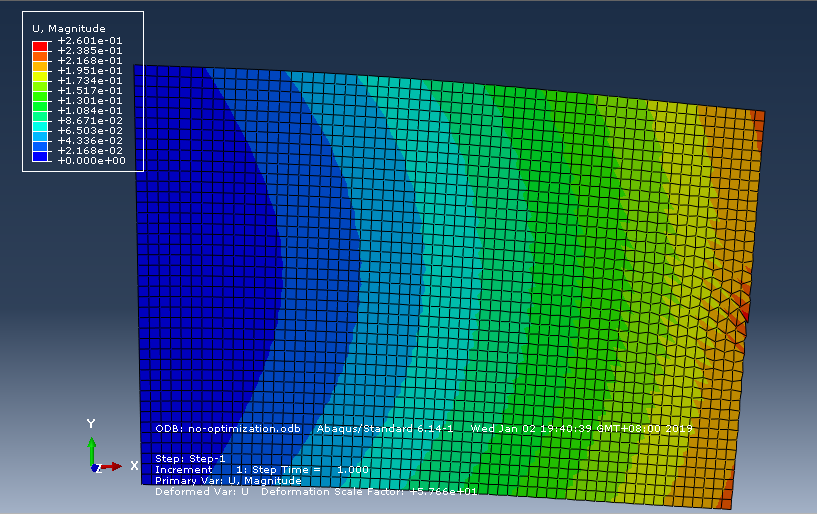Select the yellow legend color box

(40, 76)
